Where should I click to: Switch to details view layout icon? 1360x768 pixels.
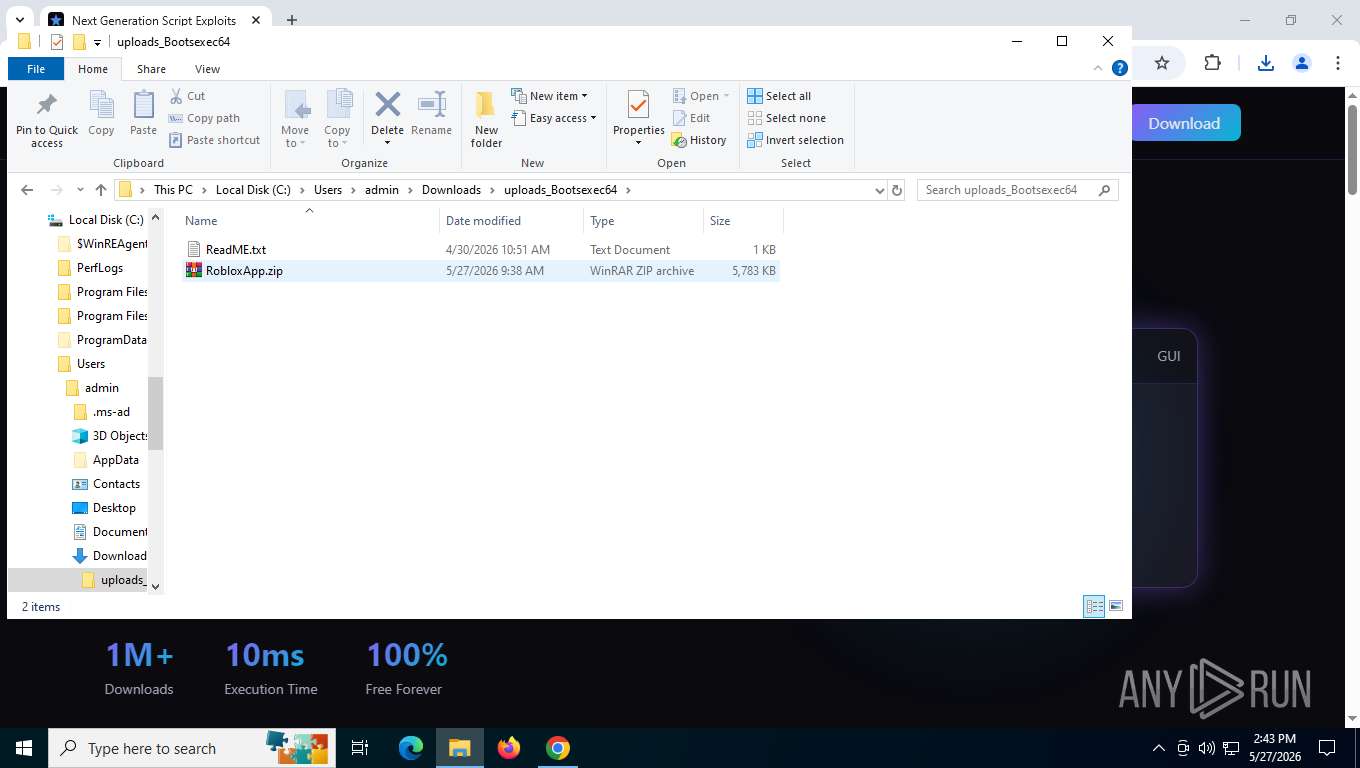[x=1095, y=606]
